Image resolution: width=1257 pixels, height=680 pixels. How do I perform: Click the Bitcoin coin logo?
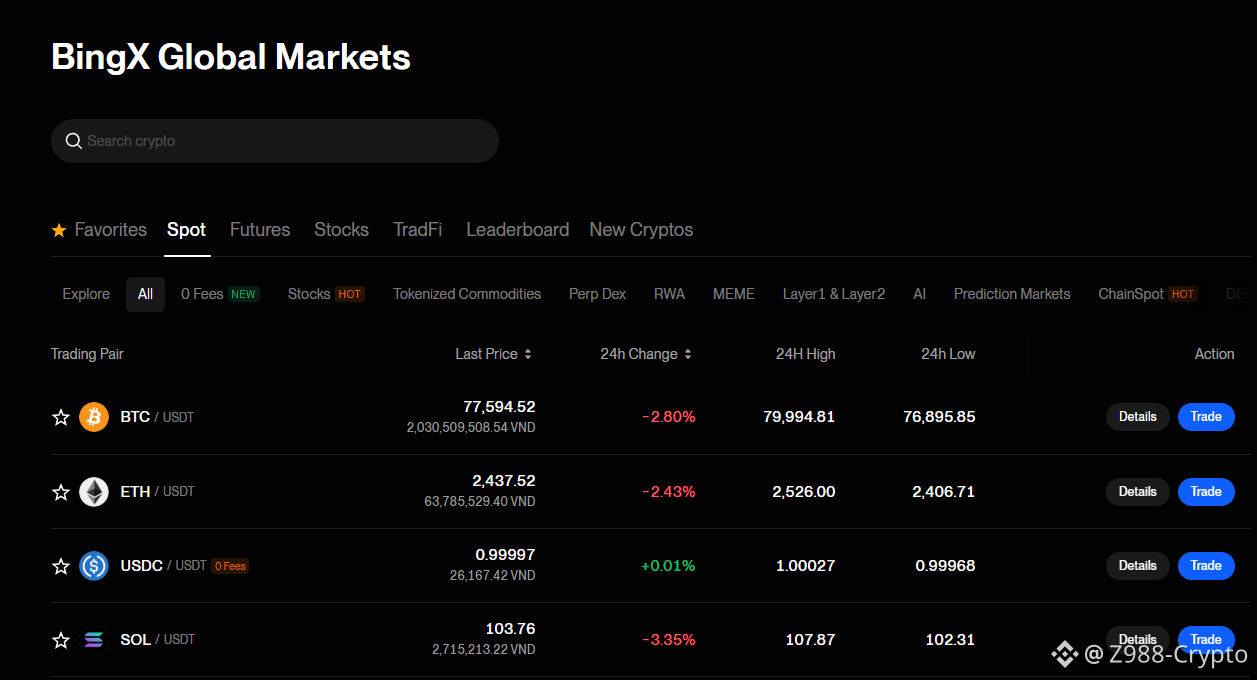94,417
